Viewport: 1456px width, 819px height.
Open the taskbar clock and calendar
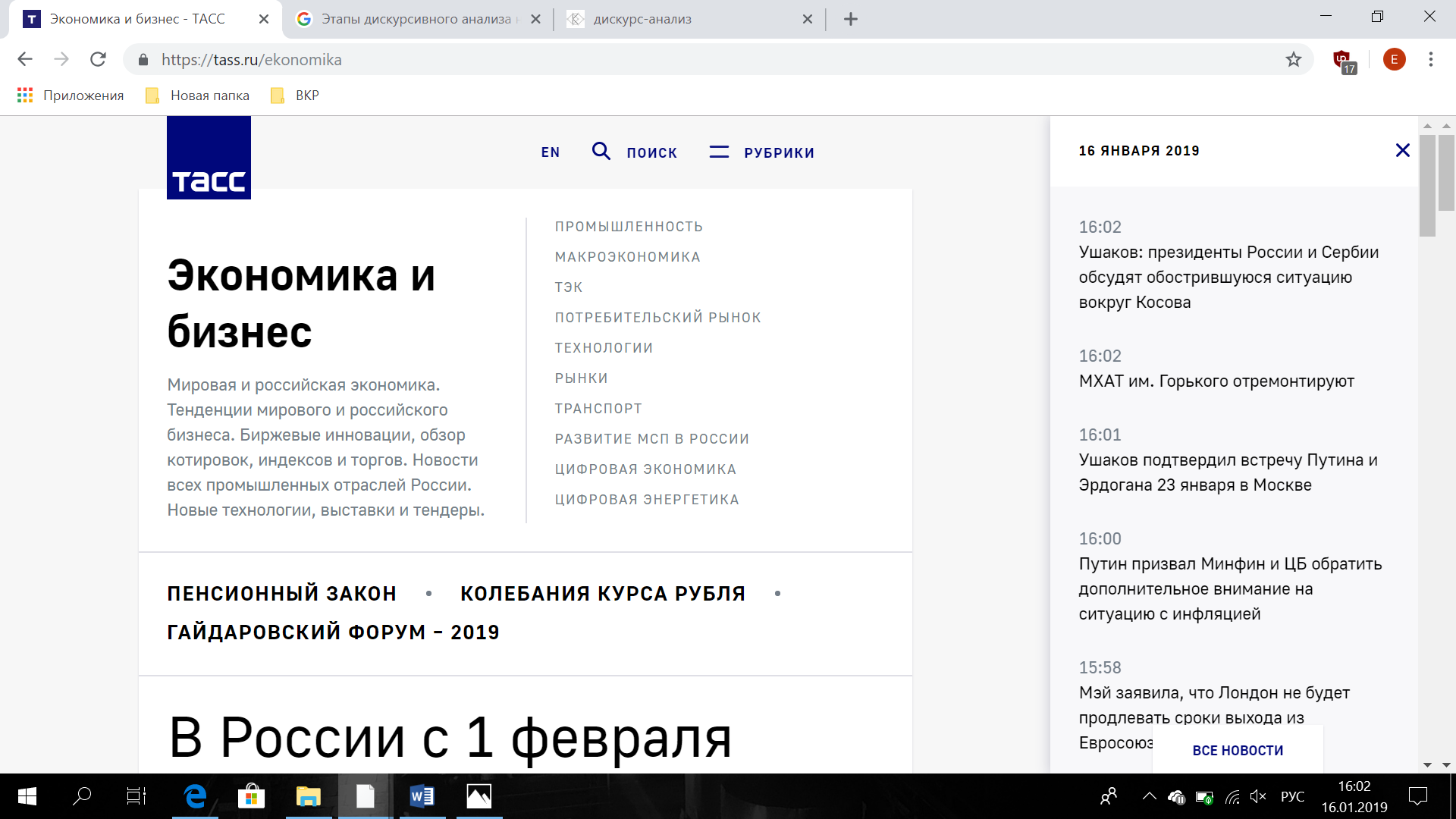(x=1354, y=796)
